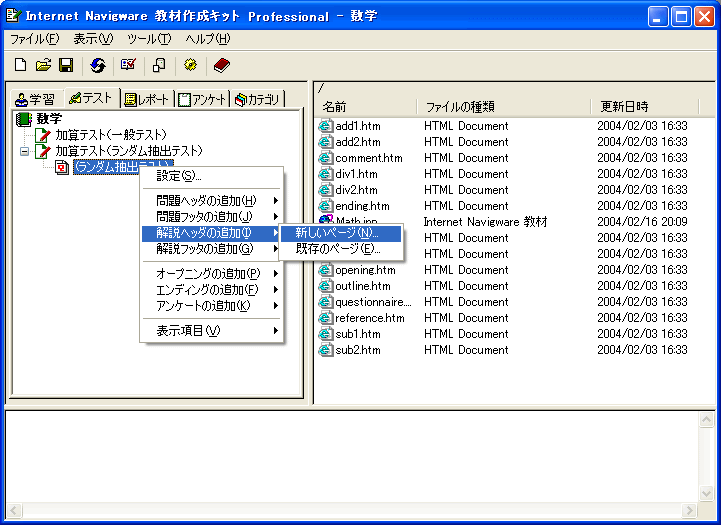The width and height of the screenshot is (721, 525).
Task: Select 解説ヘッダの追加 menu entry
Action: (x=212, y=233)
